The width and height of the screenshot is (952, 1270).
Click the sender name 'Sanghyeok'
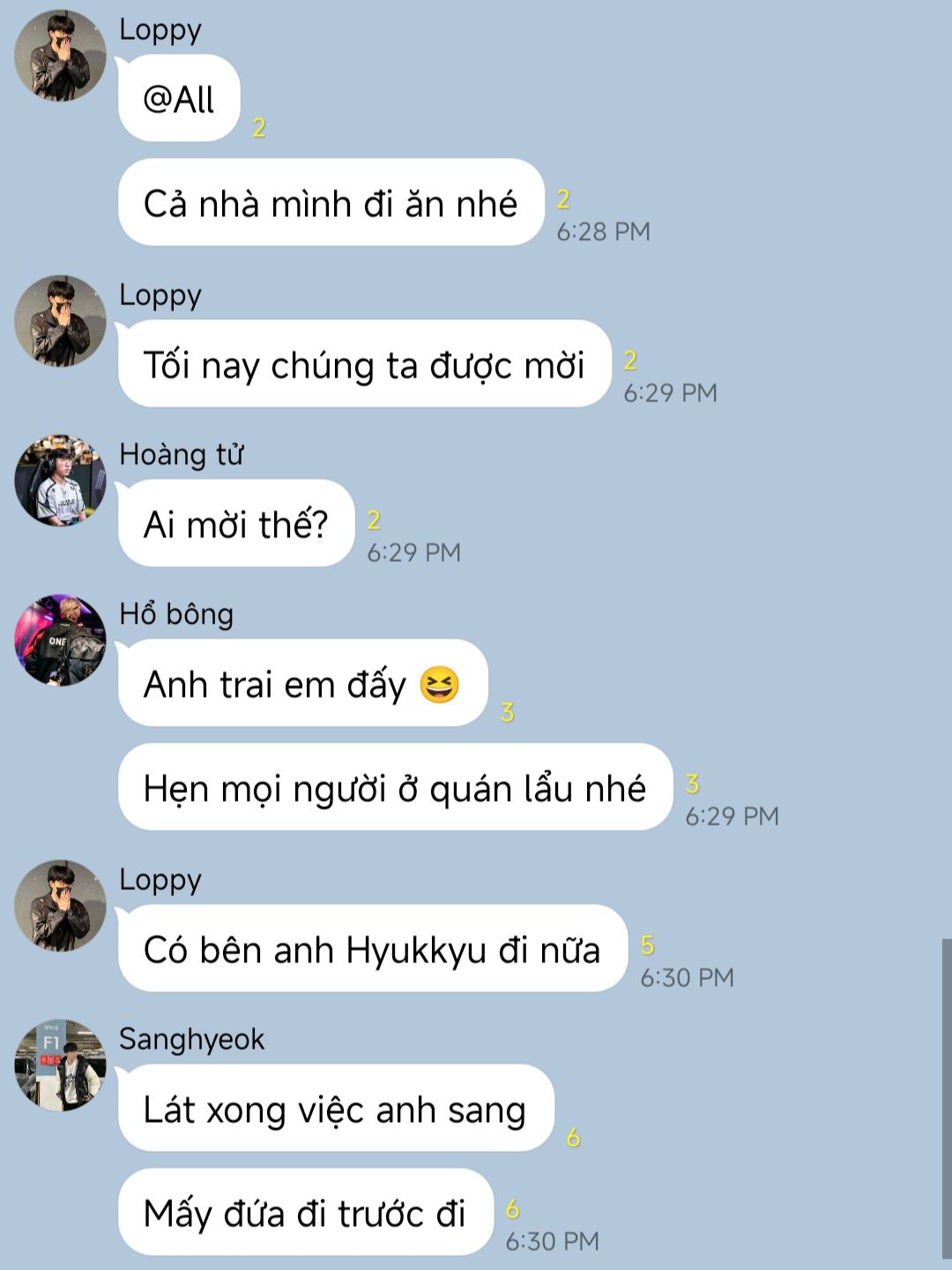click(x=191, y=1039)
